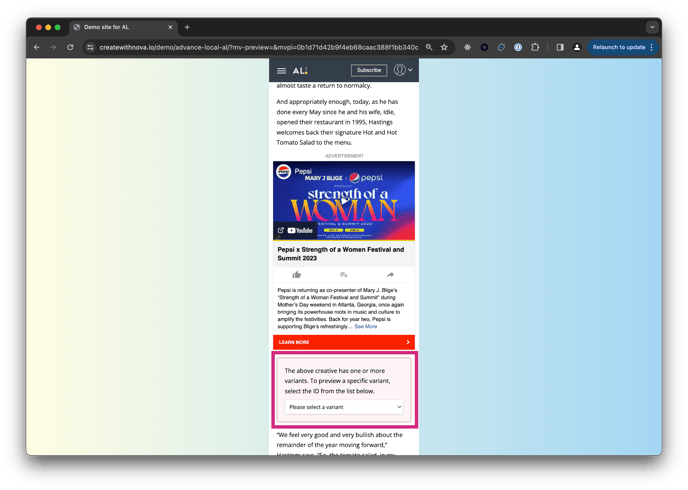Bookmark this page with the star icon

point(444,47)
